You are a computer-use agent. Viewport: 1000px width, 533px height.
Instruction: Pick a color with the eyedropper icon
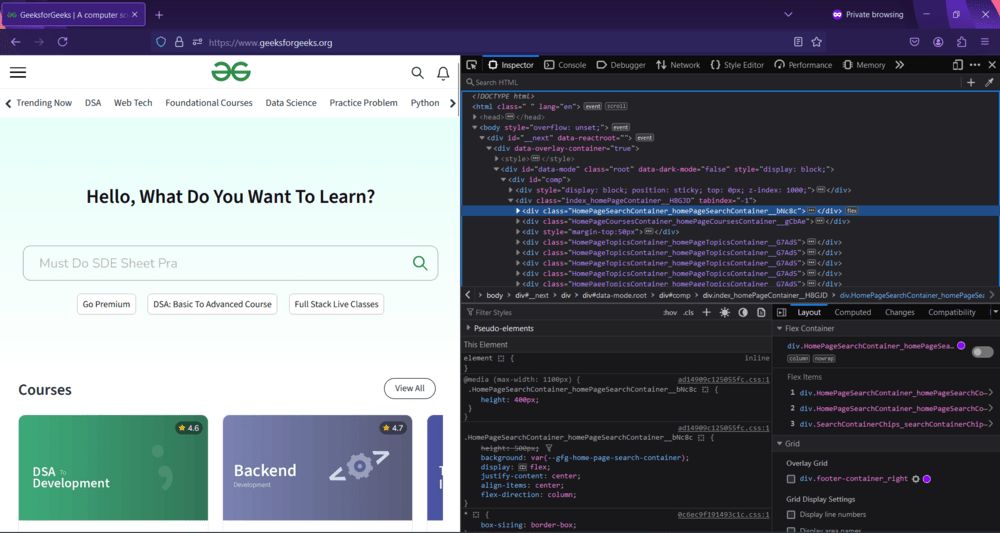[989, 82]
